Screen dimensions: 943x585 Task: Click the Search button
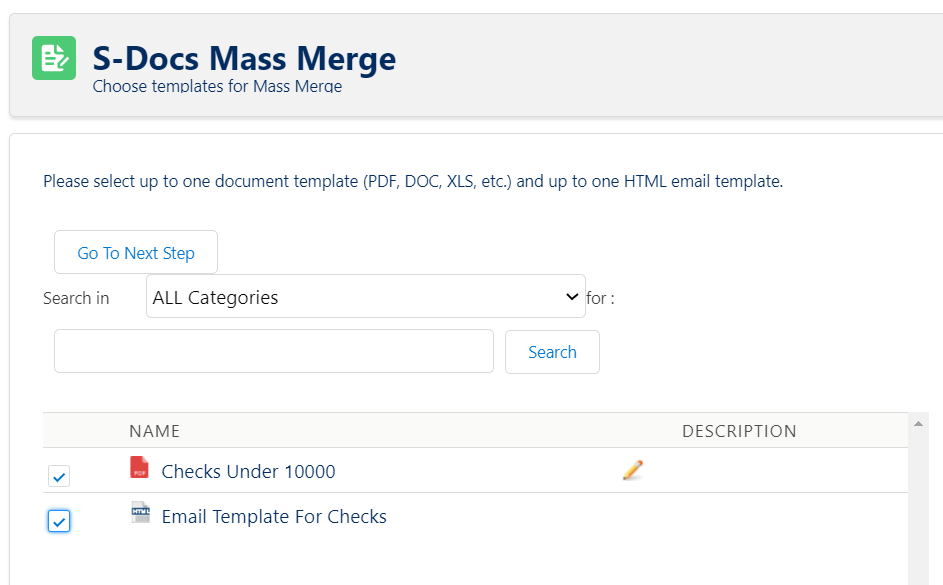pos(552,352)
